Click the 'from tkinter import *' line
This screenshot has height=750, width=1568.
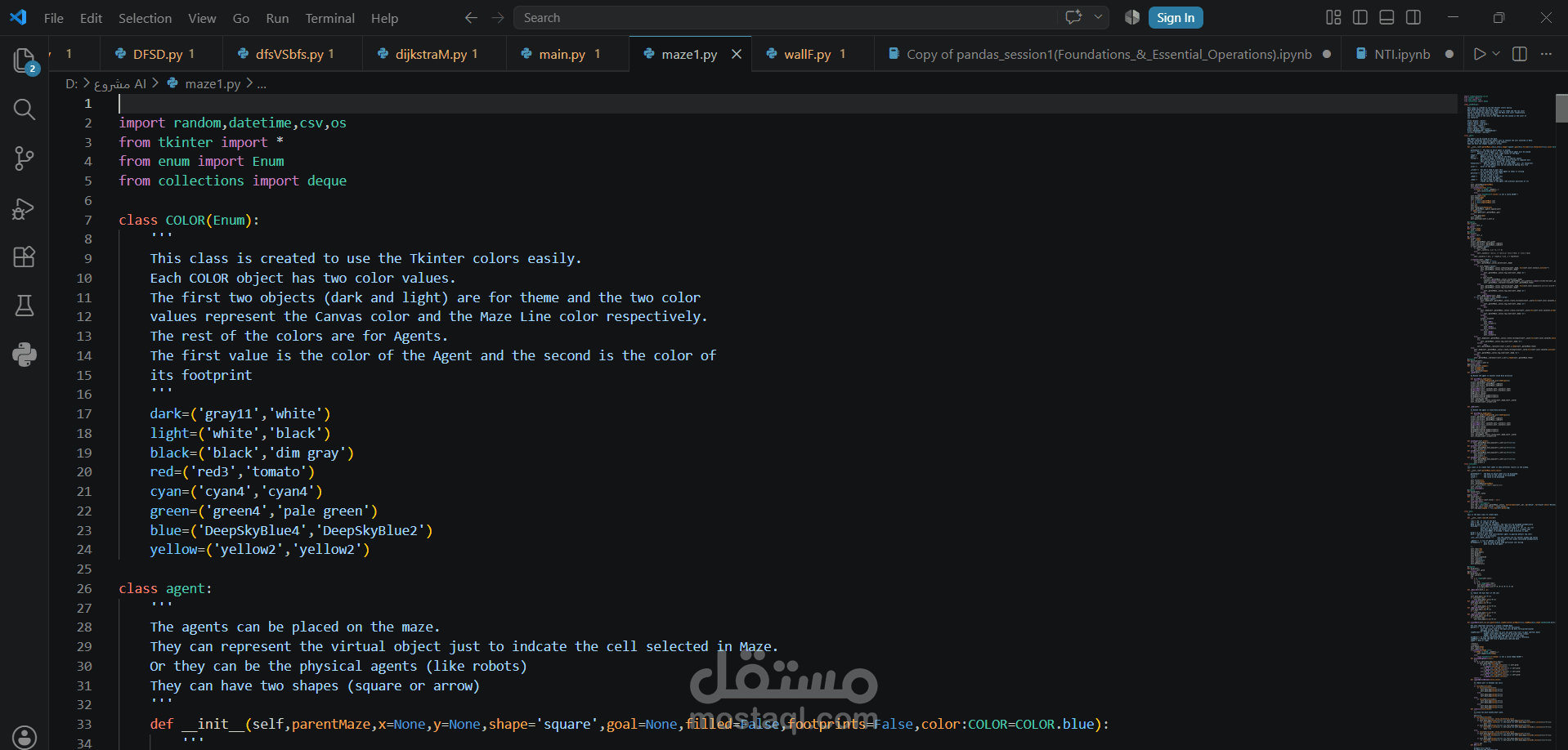tap(201, 142)
